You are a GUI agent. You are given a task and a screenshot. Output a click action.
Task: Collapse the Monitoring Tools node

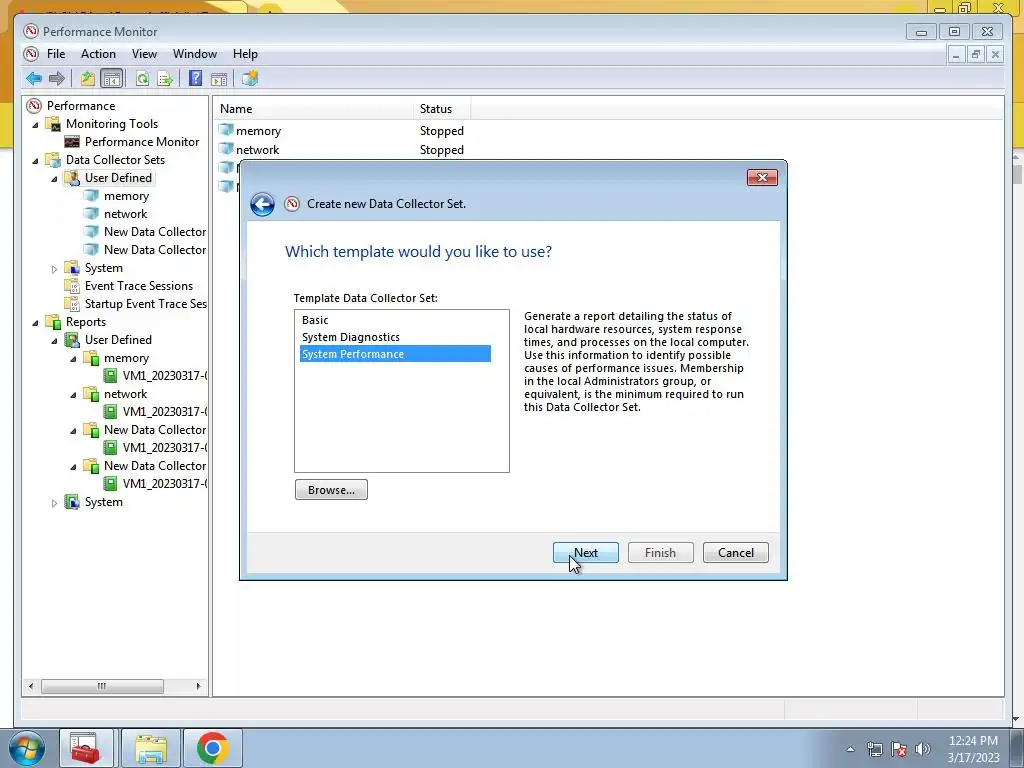35,124
